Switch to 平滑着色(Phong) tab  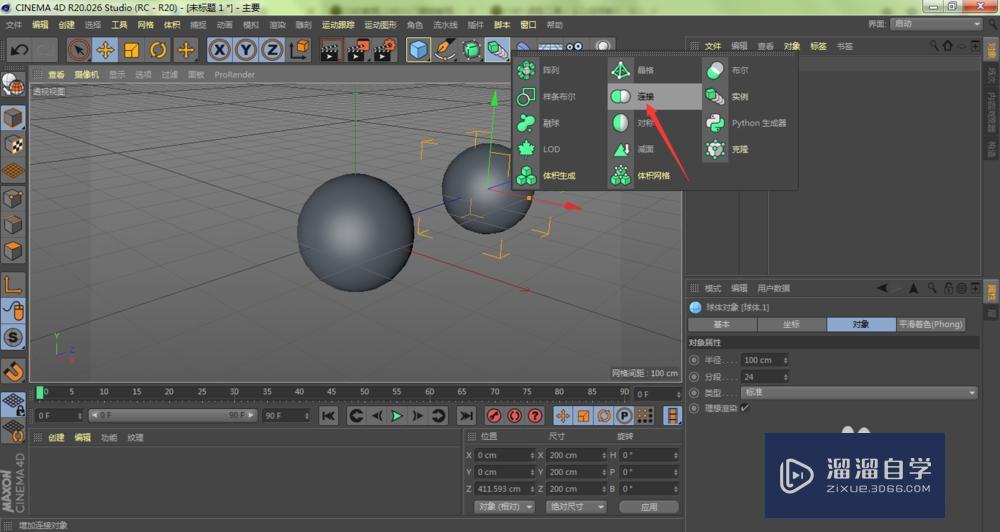930,324
